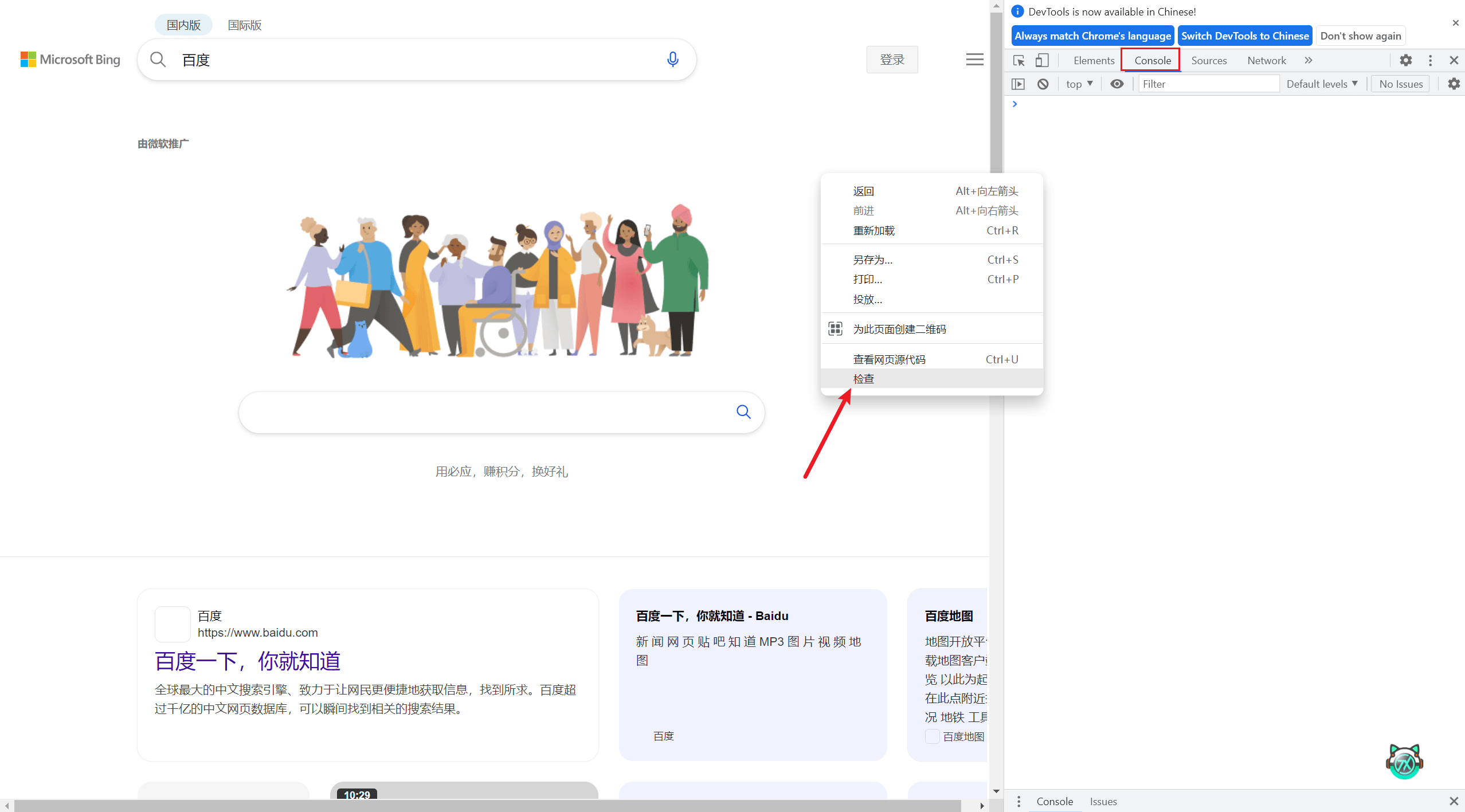Open the Default levels dropdown
The image size is (1465, 812).
click(1322, 84)
